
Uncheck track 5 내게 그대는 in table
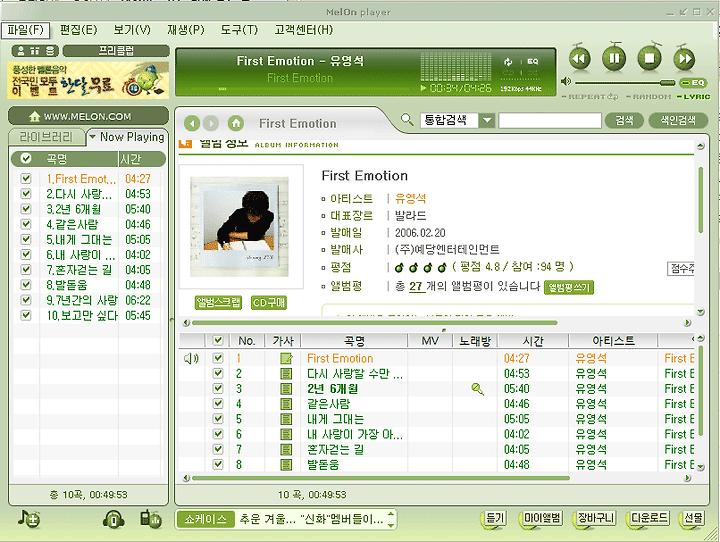(218, 419)
